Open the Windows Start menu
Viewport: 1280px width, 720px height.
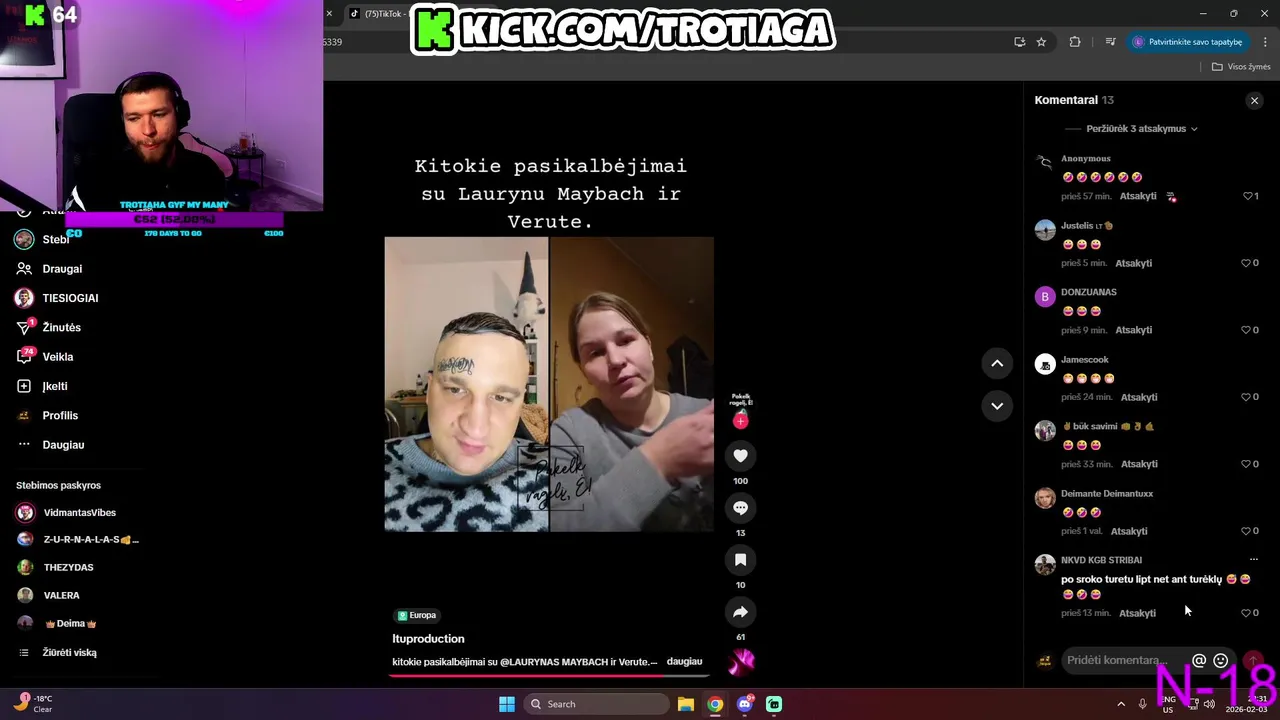(x=507, y=704)
